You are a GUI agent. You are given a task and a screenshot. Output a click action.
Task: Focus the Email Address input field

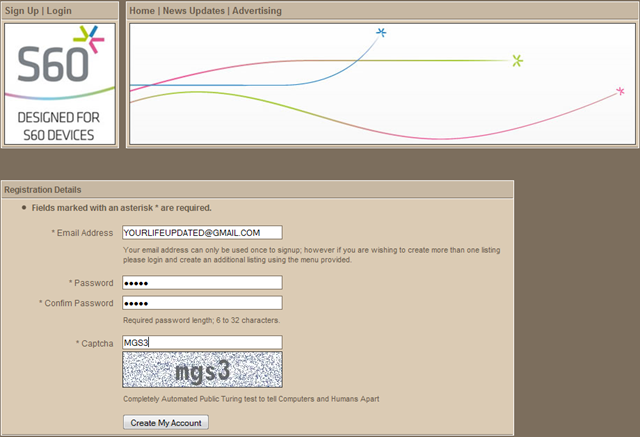tap(202, 233)
